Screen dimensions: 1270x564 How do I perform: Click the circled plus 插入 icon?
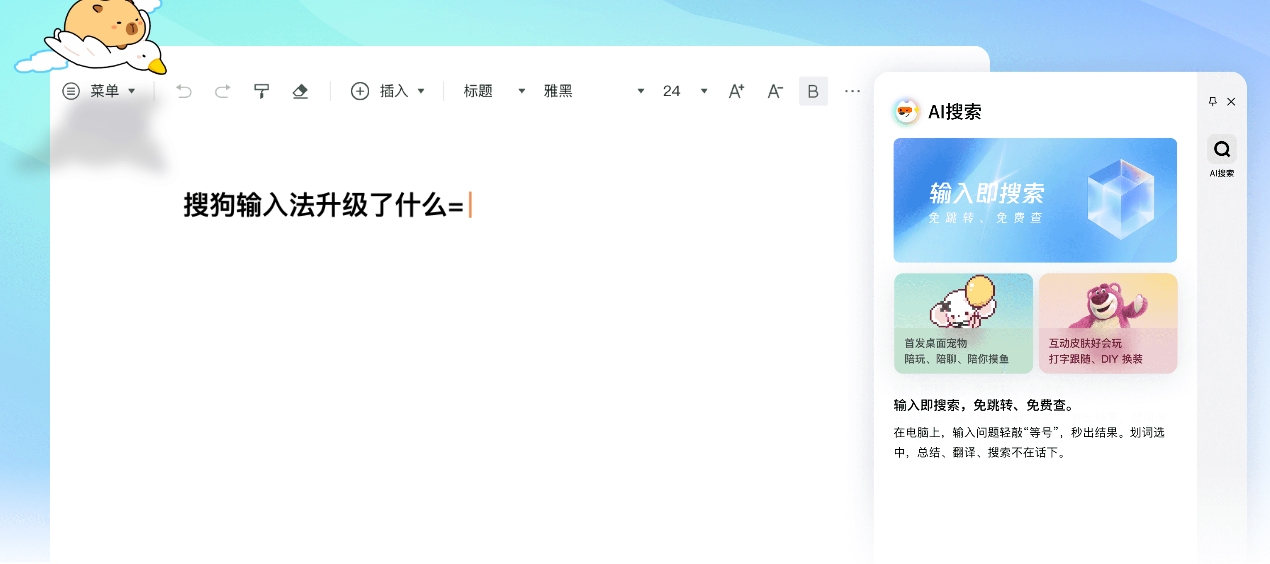pyautogui.click(x=360, y=91)
